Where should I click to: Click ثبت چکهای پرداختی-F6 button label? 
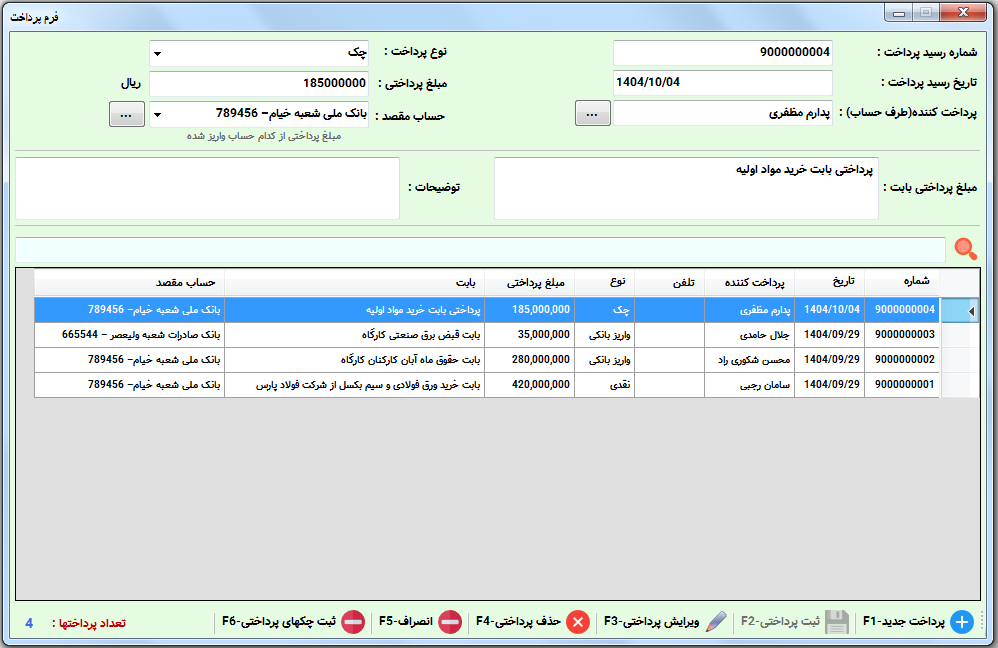point(279,621)
